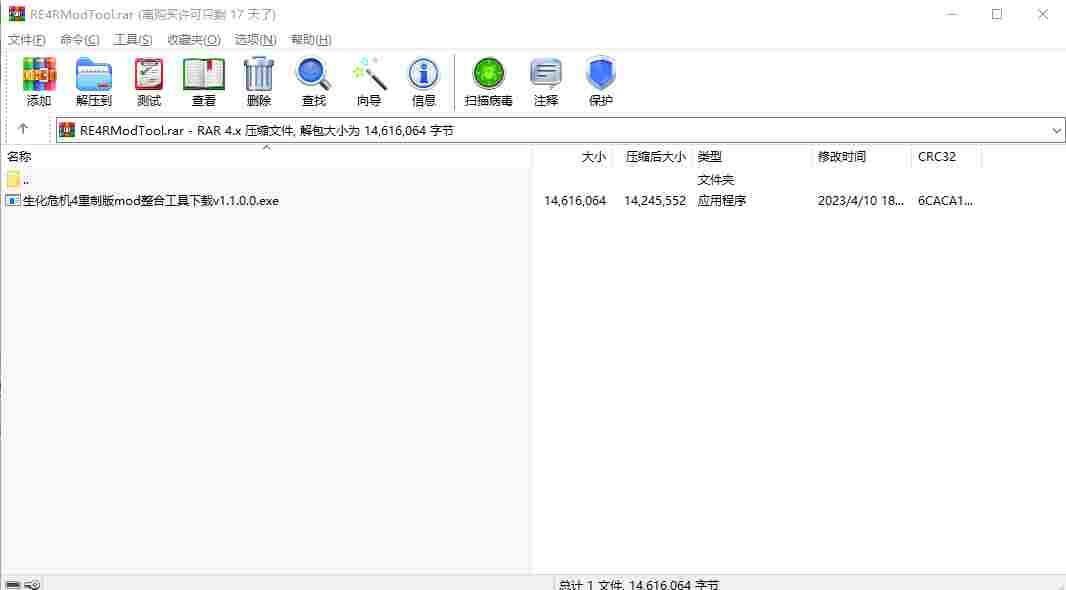Click the WinRAR title bar app icon
Screen dimensions: 1066x590
(16, 14)
